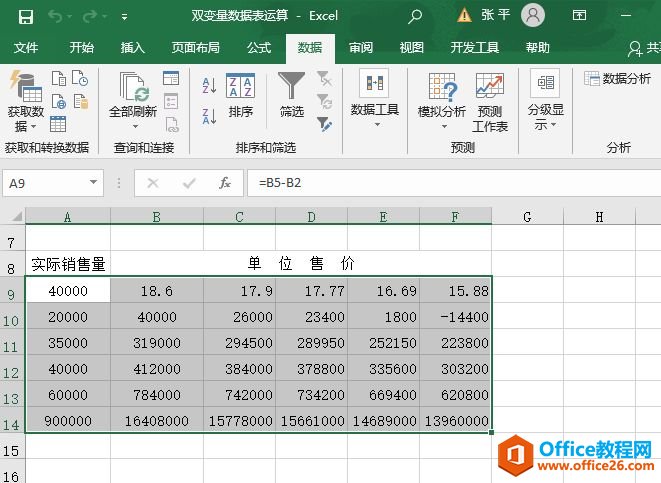Click the search magnifier in title bar
Image resolution: width=661 pixels, height=483 pixels.
(415, 16)
